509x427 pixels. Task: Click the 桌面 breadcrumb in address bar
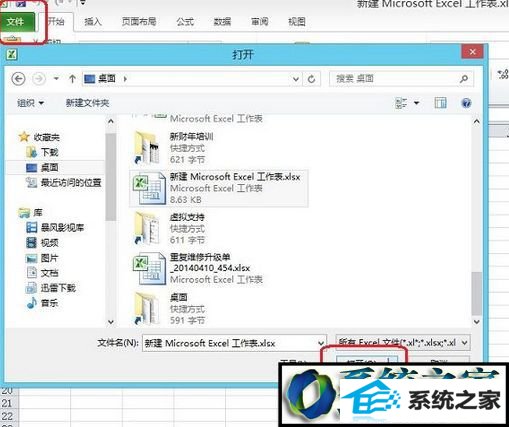pos(107,79)
